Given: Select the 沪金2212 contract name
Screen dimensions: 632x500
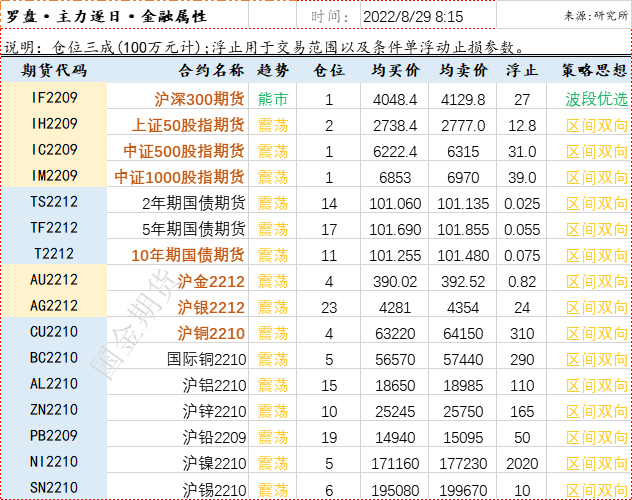Looking at the screenshot, I should [x=211, y=281].
